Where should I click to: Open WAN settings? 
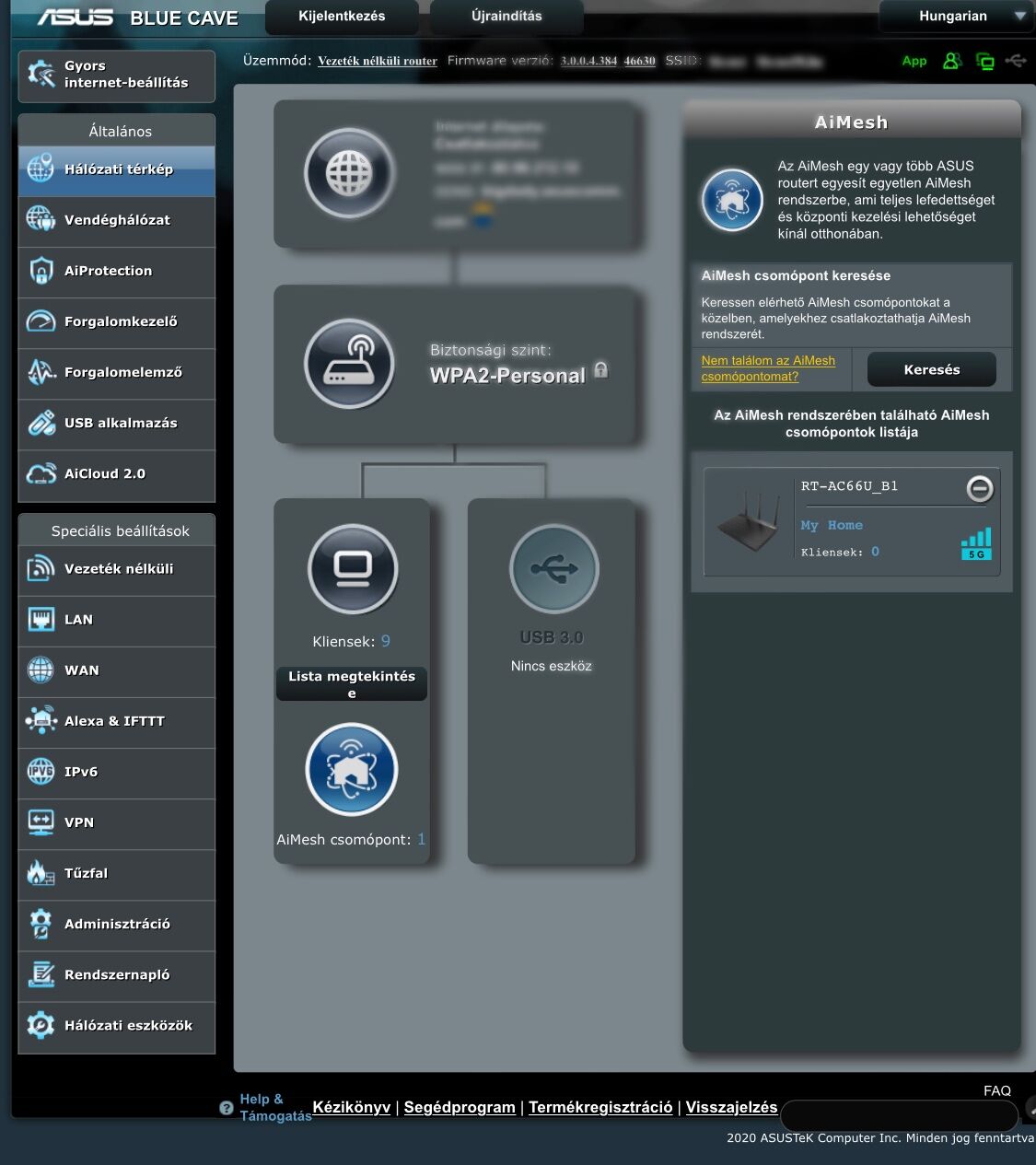click(117, 671)
